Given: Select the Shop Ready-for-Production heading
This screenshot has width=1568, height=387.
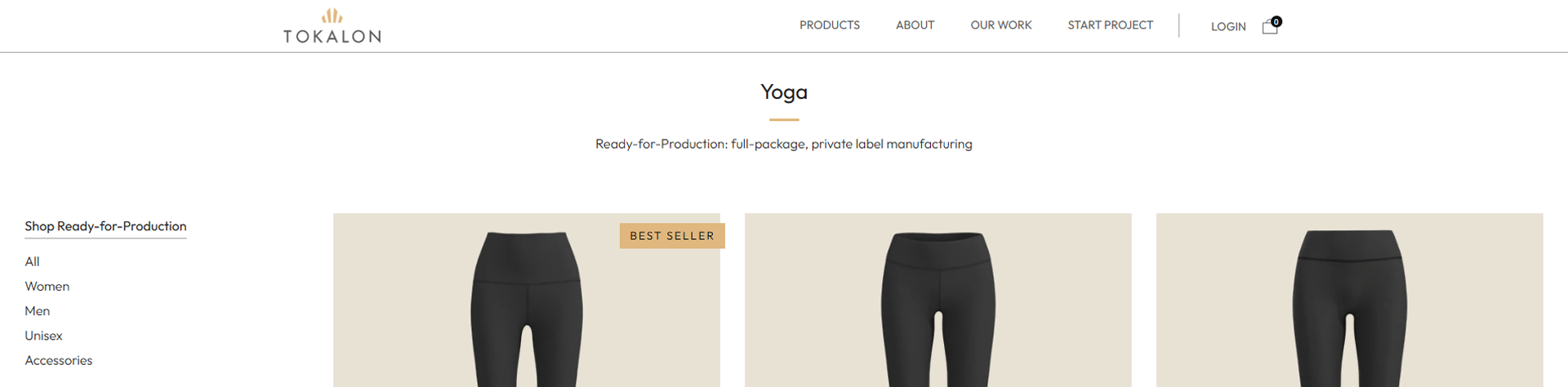Looking at the screenshot, I should tap(105, 226).
